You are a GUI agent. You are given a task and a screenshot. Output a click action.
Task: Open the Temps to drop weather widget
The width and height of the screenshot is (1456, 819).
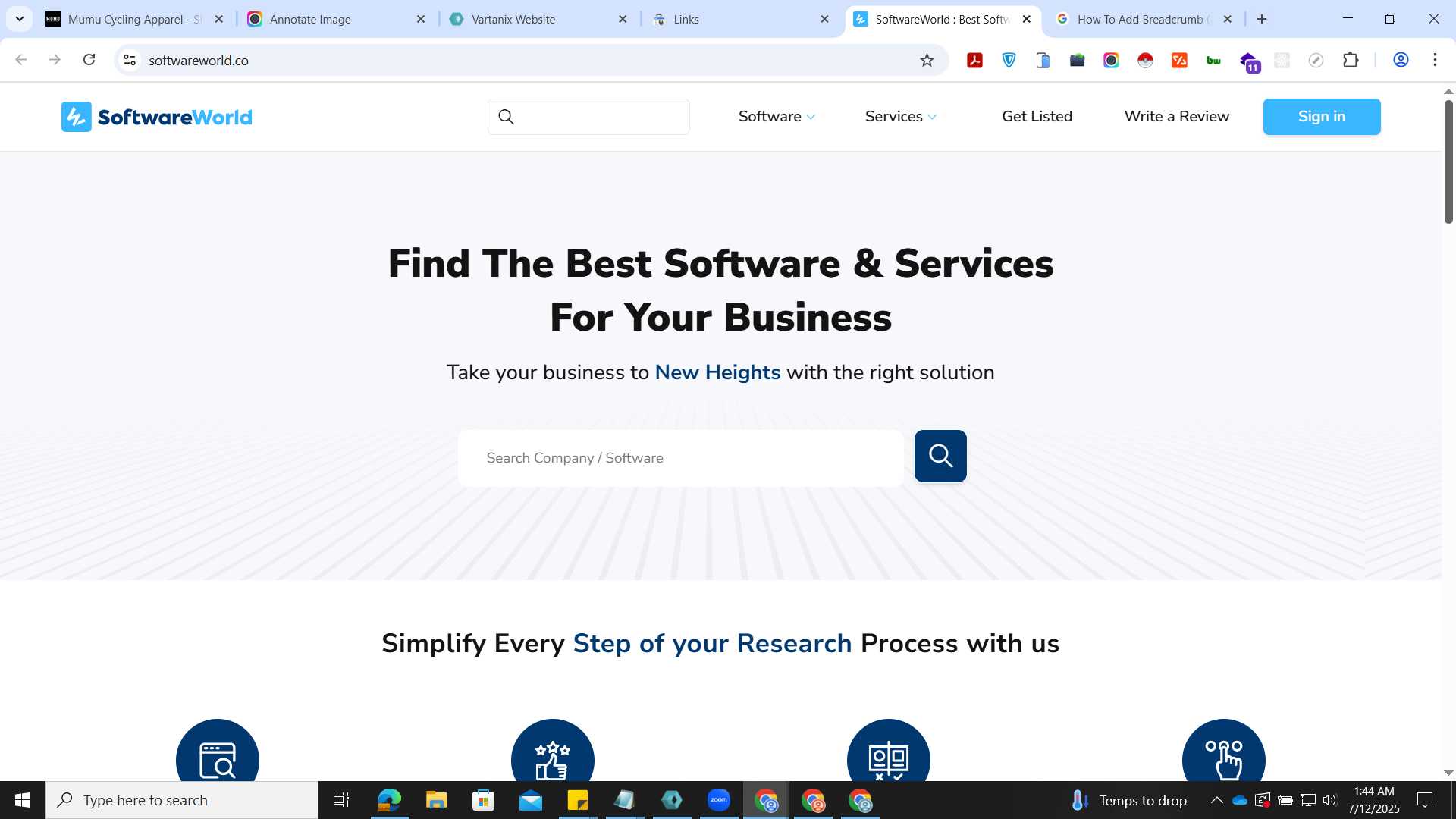1128,800
